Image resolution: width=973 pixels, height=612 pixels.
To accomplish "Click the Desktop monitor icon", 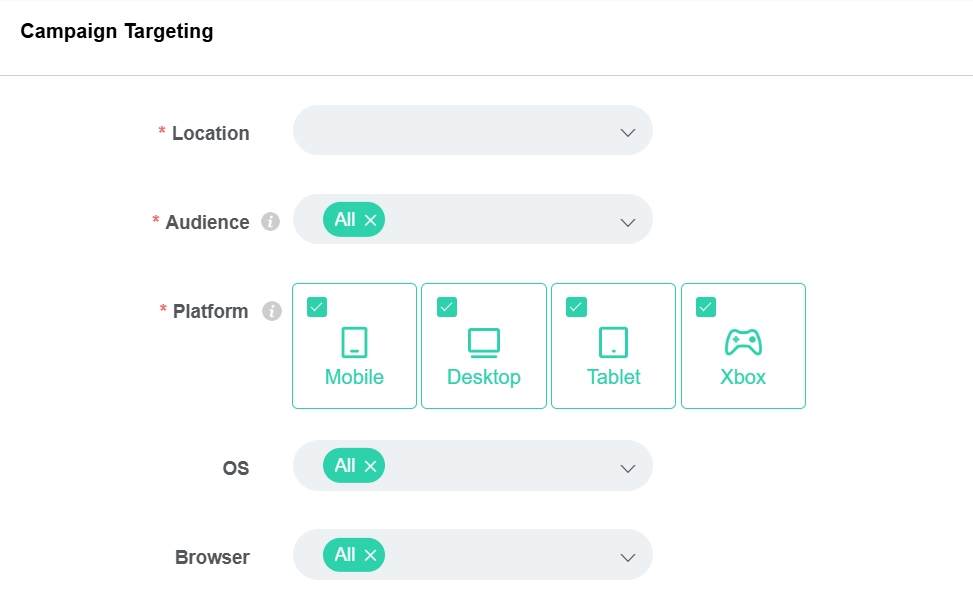I will coord(484,343).
